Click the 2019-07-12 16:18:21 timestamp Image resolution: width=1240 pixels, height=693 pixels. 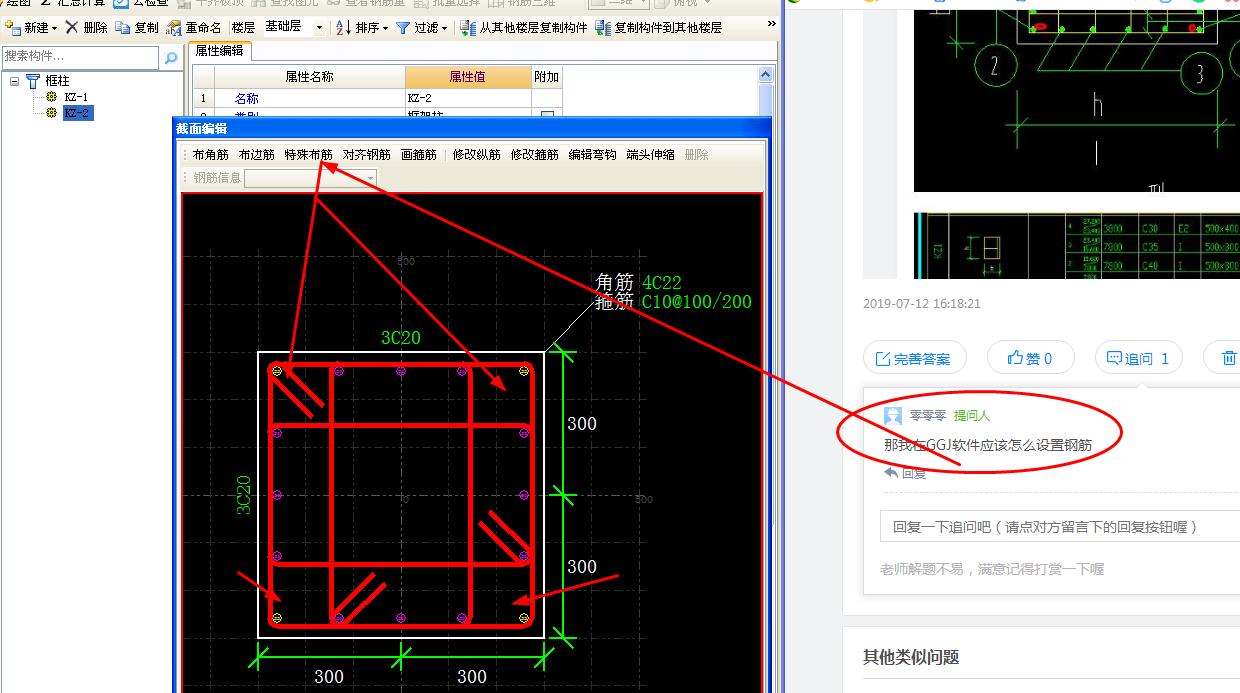(922, 304)
